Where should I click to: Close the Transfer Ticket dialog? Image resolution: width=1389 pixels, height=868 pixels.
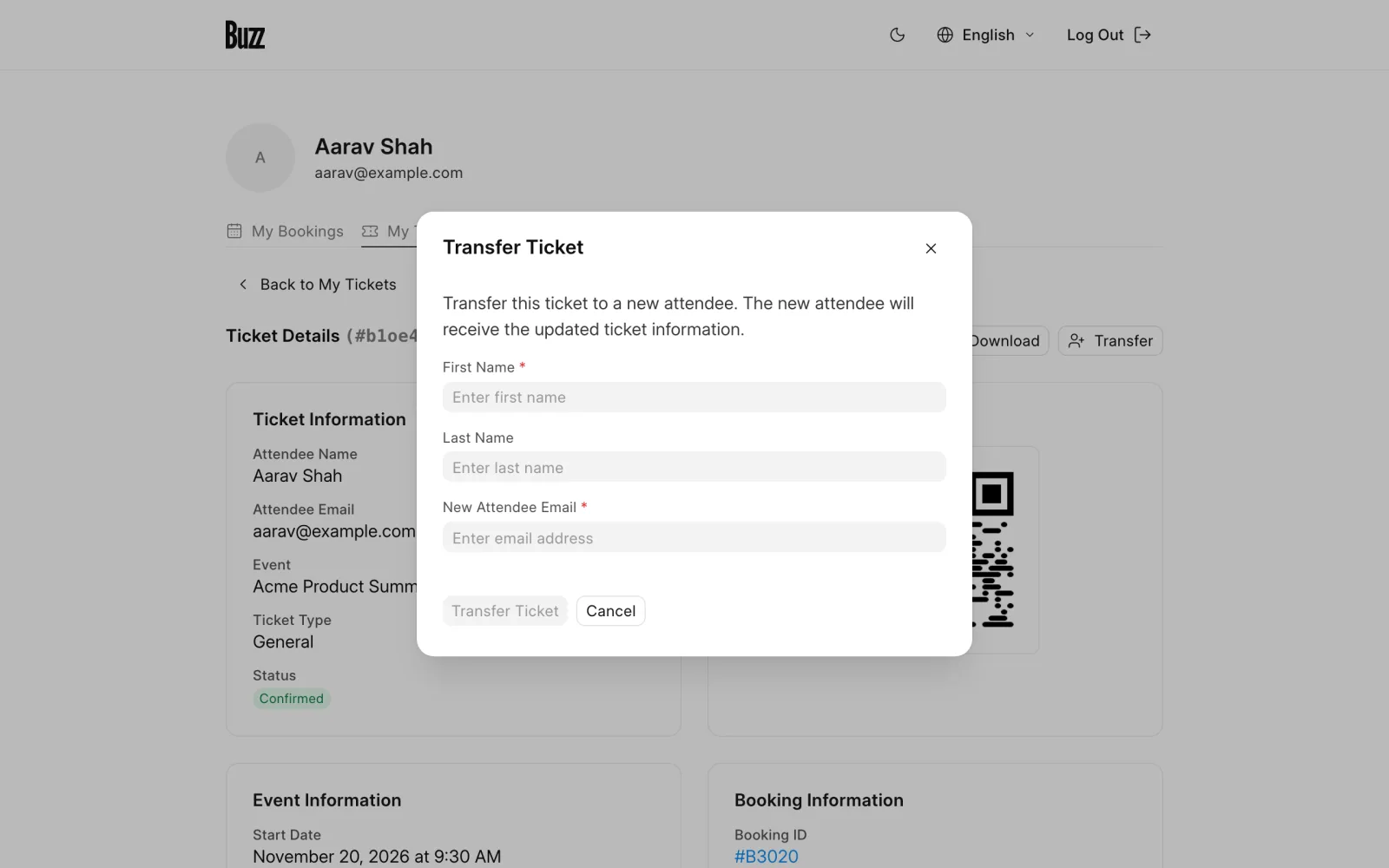931,248
